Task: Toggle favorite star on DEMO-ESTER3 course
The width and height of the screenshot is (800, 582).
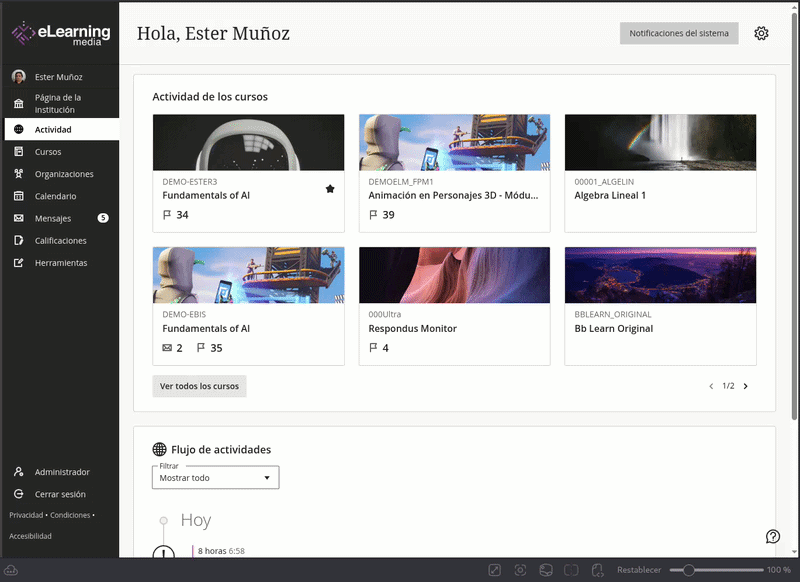Action: point(330,189)
